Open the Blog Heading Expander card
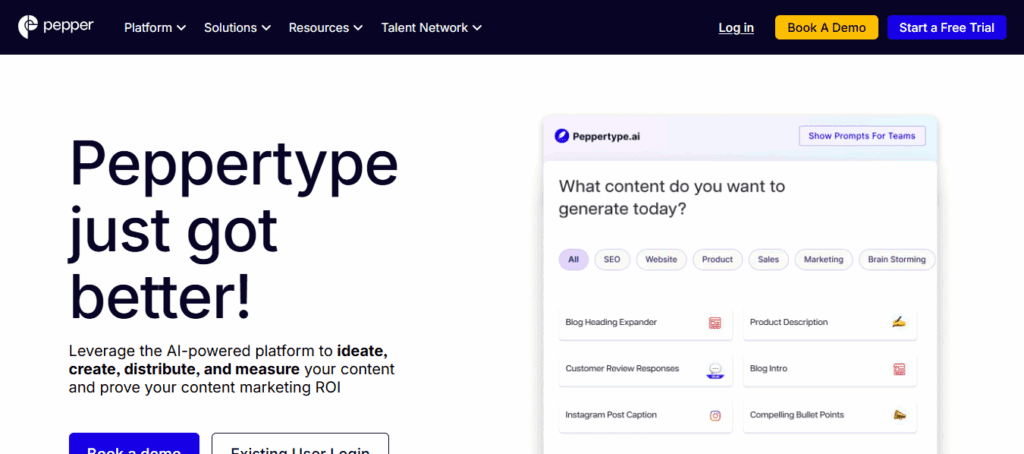This screenshot has width=1024, height=454. coord(645,323)
